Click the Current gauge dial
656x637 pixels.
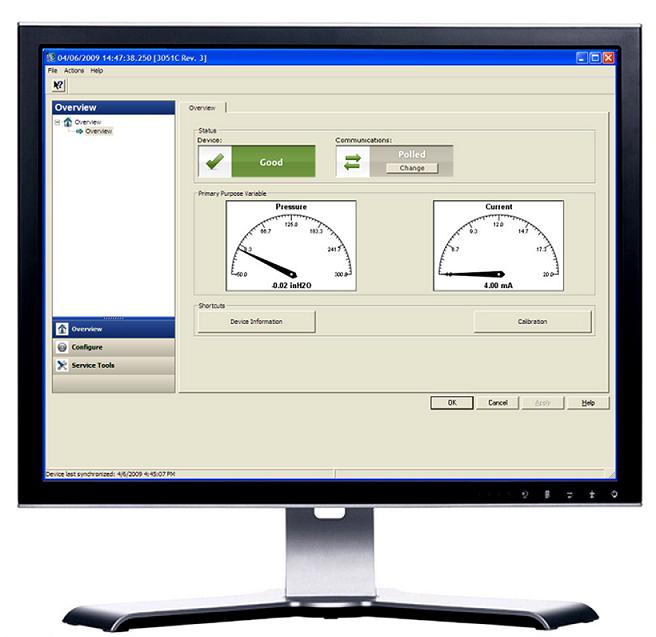pos(498,246)
